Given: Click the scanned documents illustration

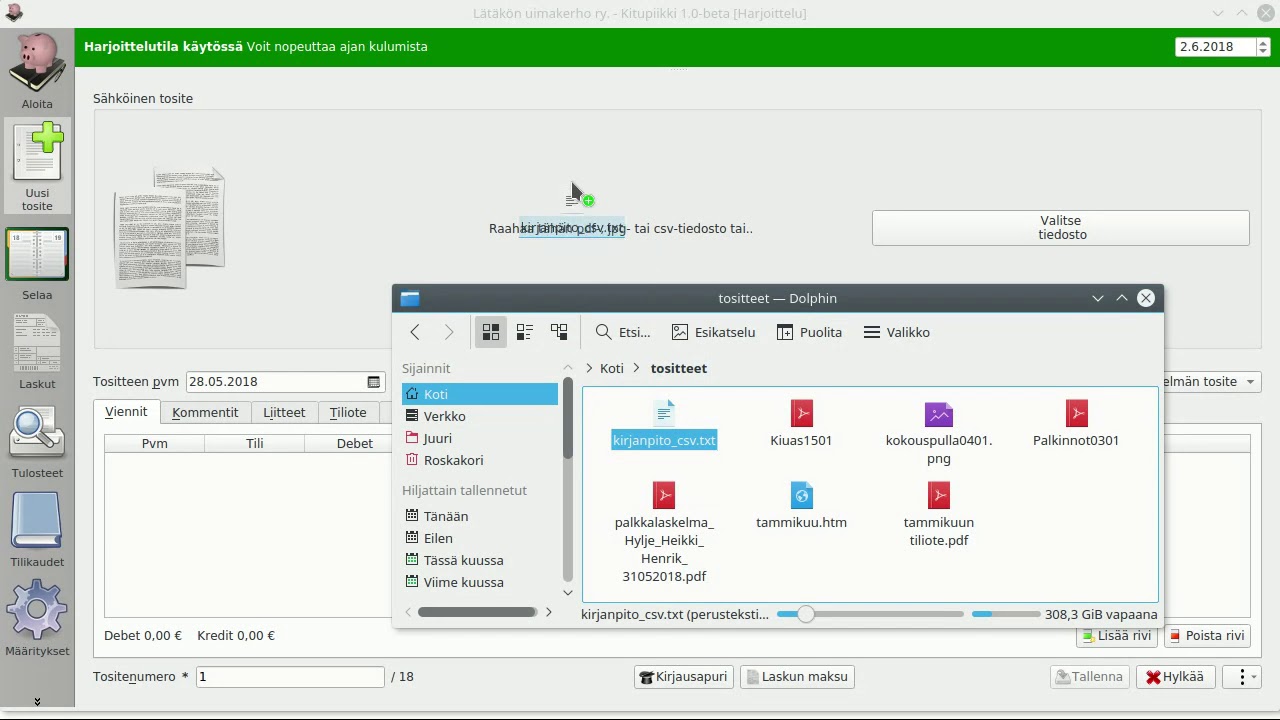Looking at the screenshot, I should pyautogui.click(x=169, y=228).
